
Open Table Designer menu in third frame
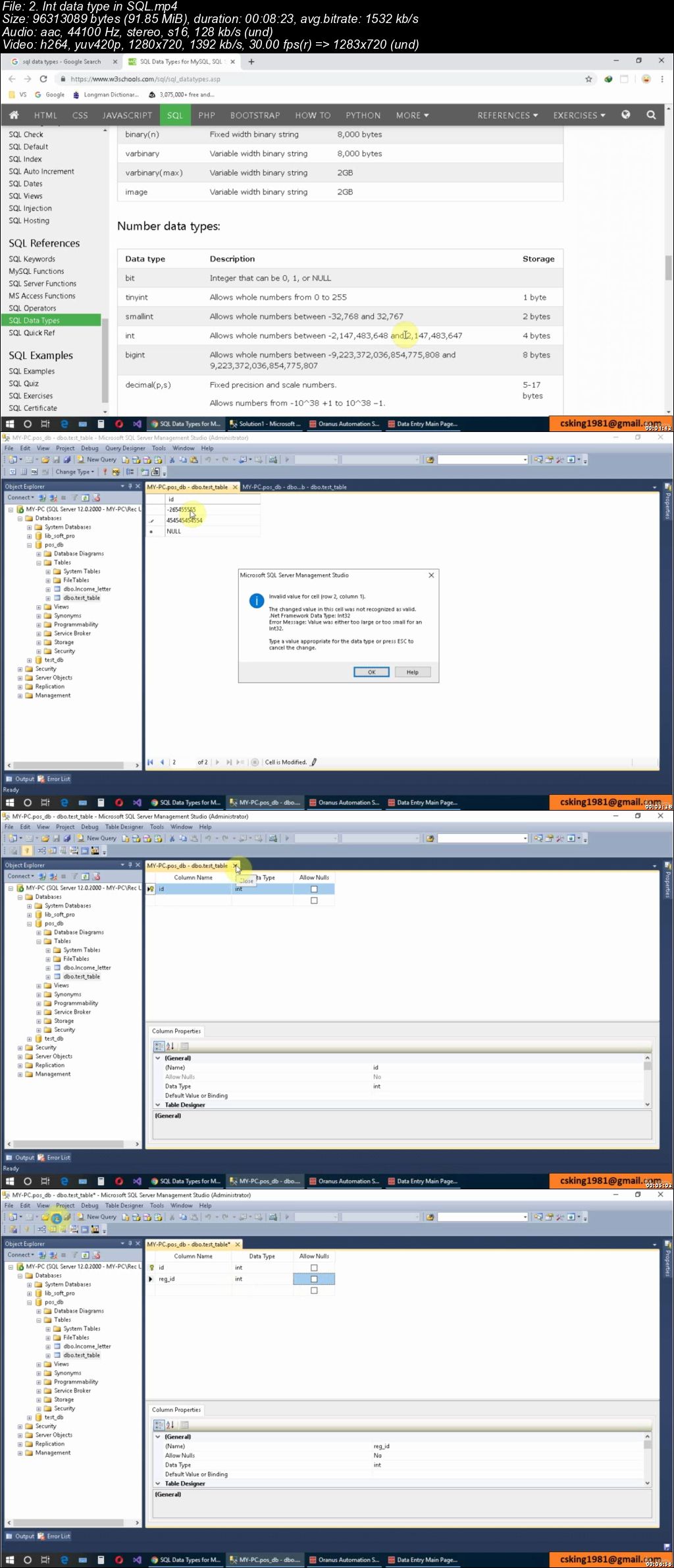(x=124, y=827)
